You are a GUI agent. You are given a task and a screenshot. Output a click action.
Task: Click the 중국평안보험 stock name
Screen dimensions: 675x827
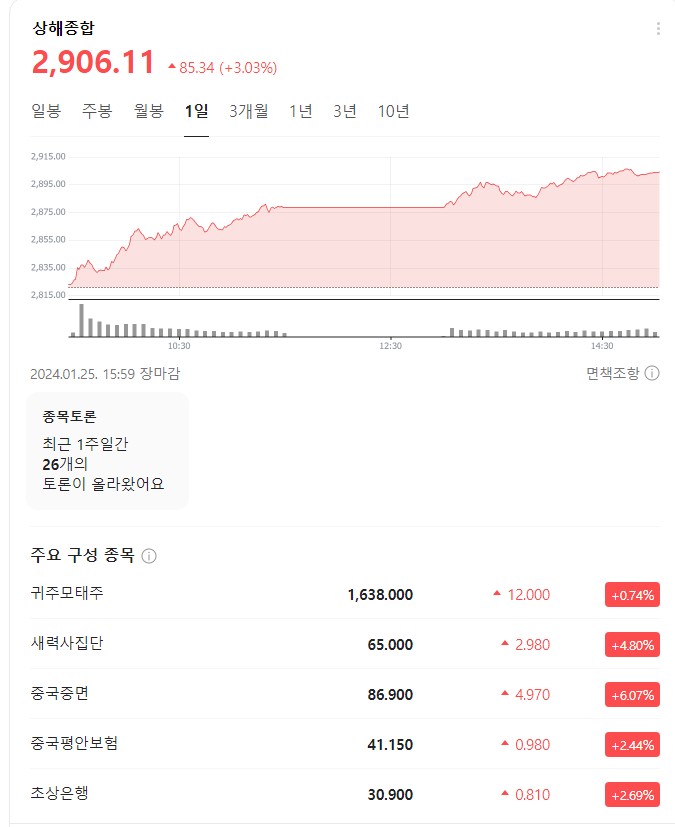[72, 744]
